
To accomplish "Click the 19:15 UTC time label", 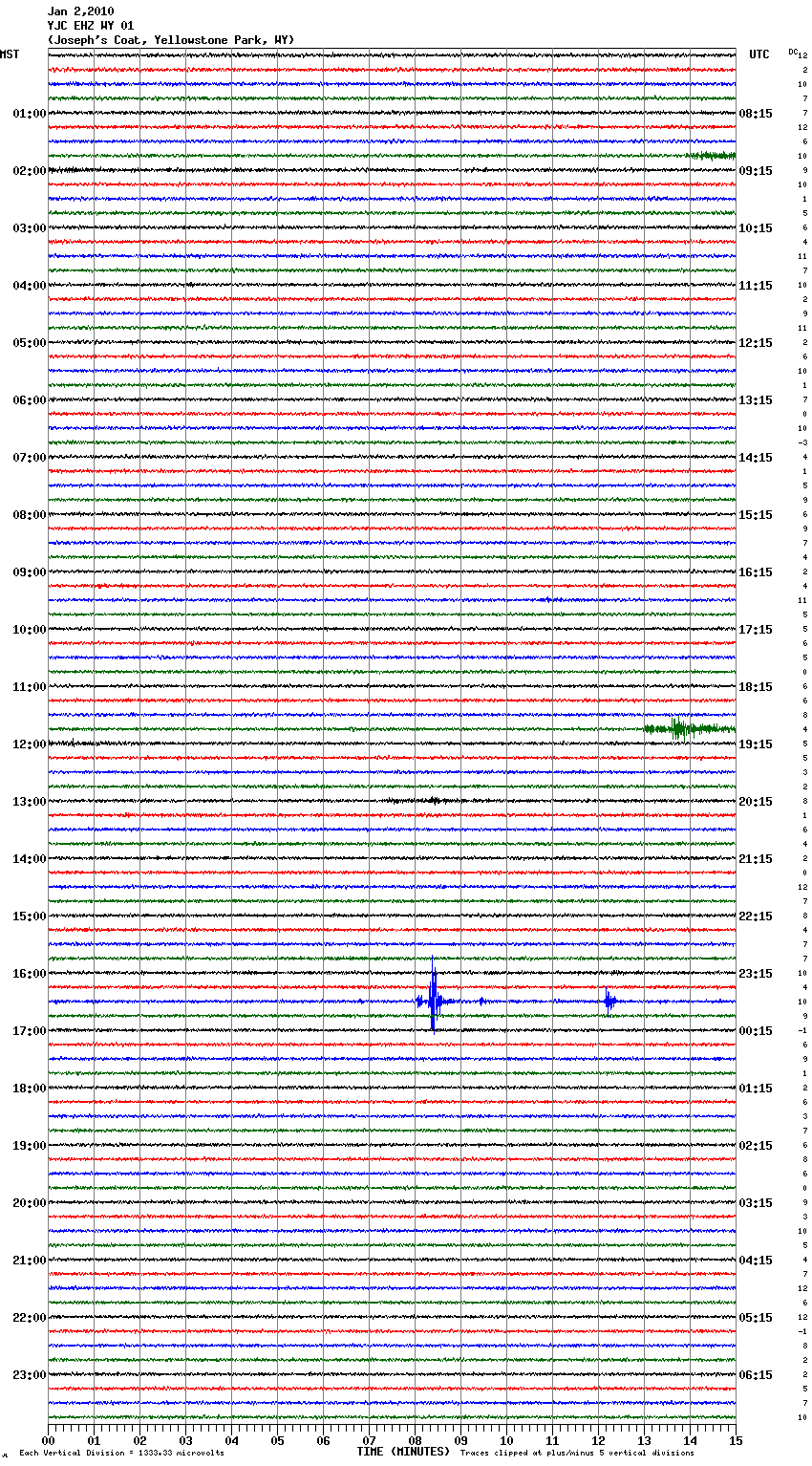I will (x=756, y=744).
